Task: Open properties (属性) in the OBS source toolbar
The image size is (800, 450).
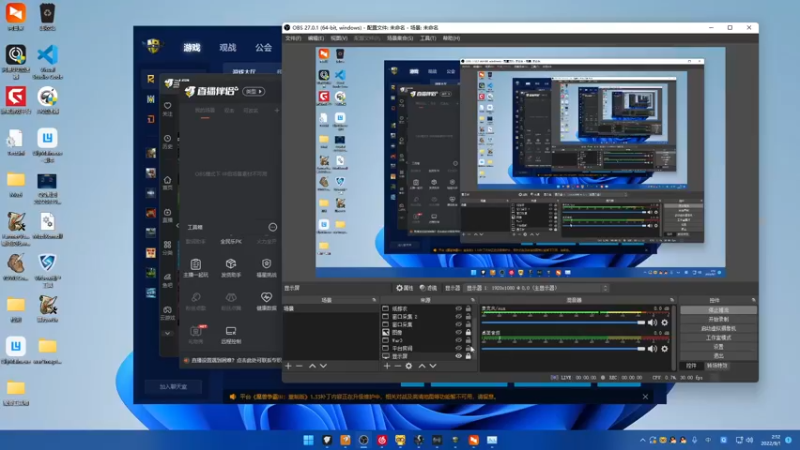Action: click(x=404, y=288)
